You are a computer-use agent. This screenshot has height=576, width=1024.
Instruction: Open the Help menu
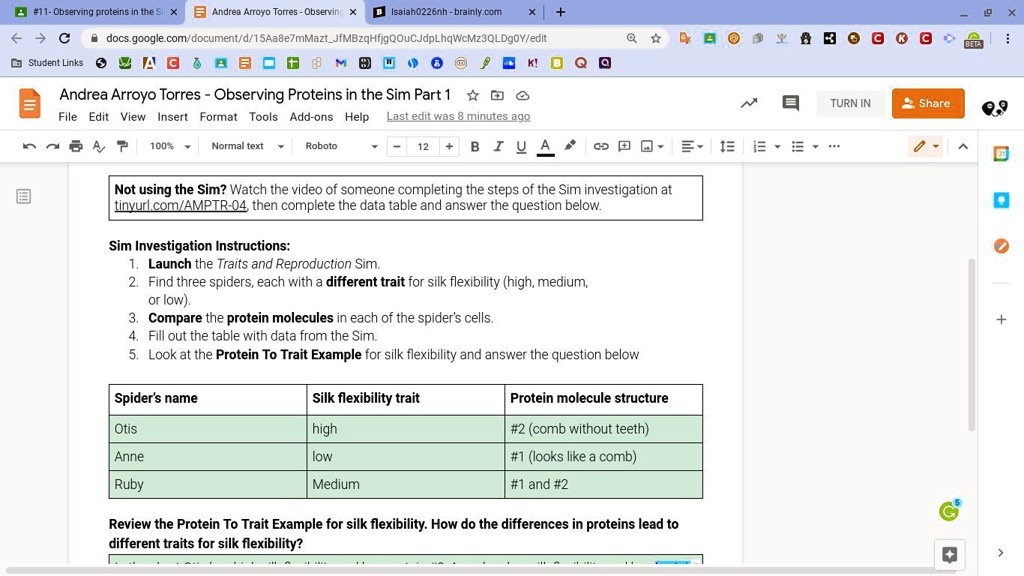[x=357, y=117]
